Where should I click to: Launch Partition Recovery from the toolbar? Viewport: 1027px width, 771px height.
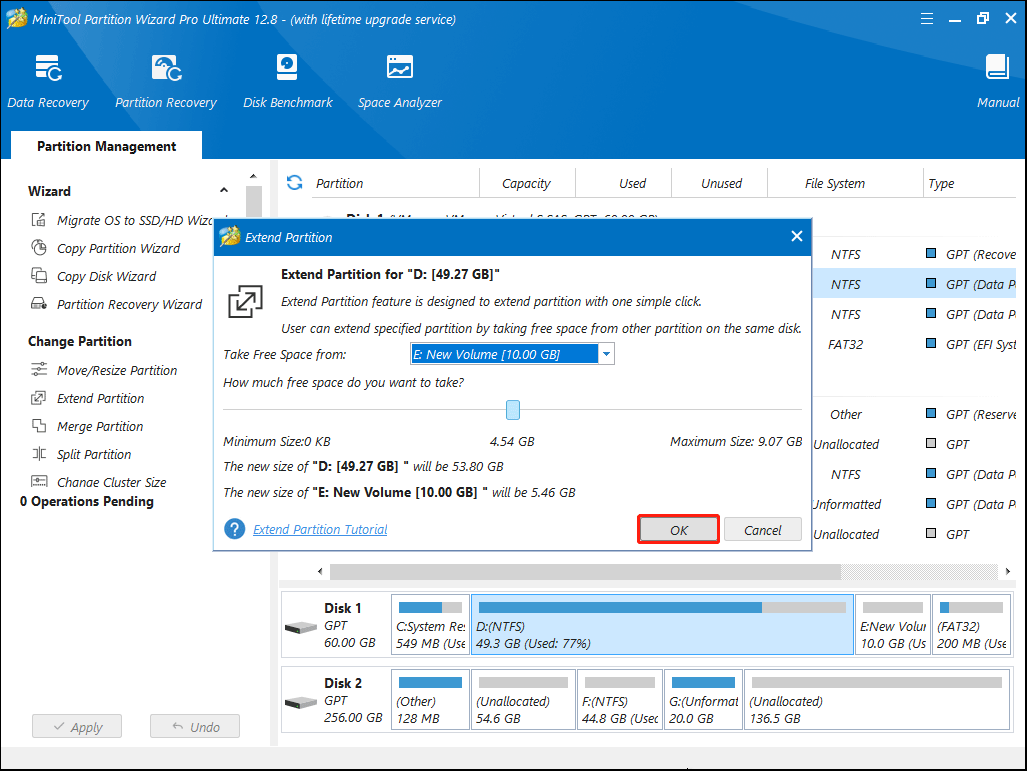166,81
